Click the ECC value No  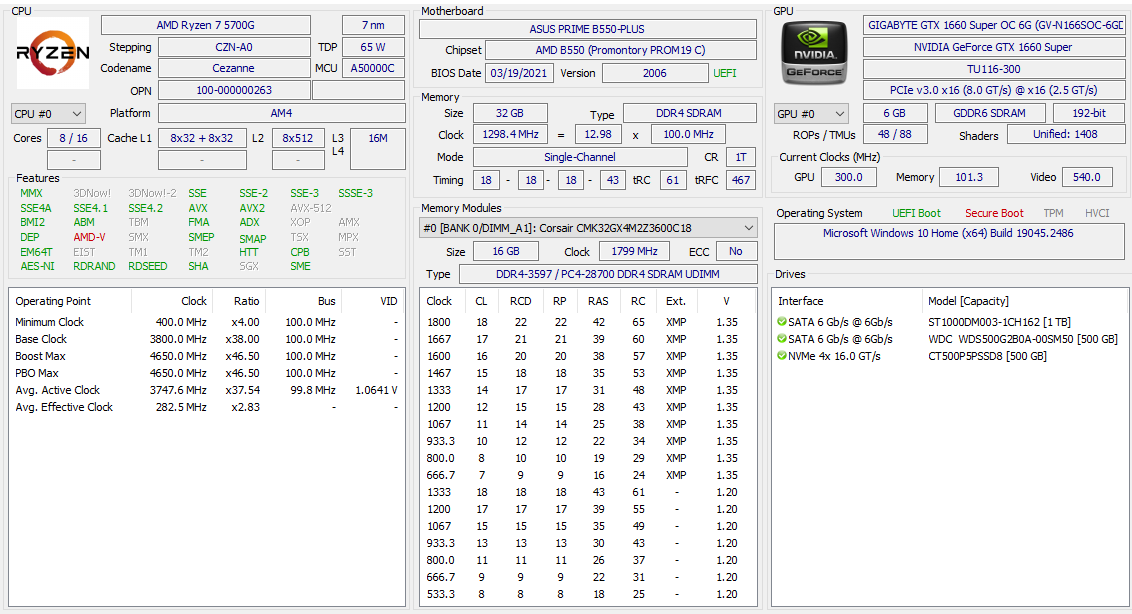[x=736, y=251]
